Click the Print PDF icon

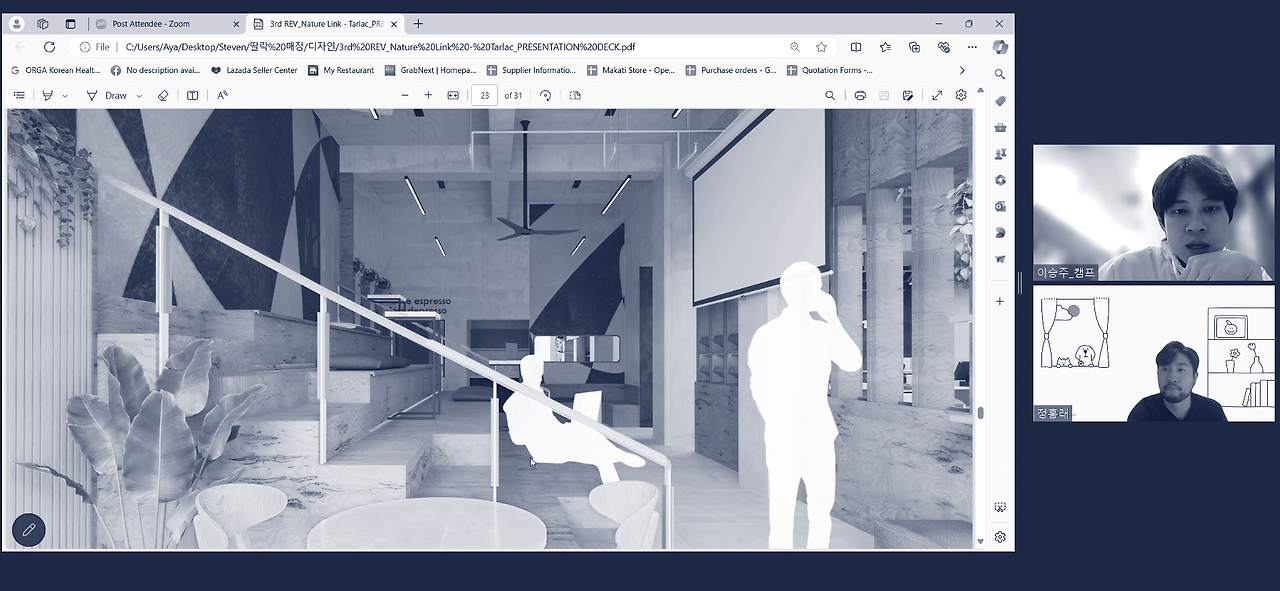point(860,95)
